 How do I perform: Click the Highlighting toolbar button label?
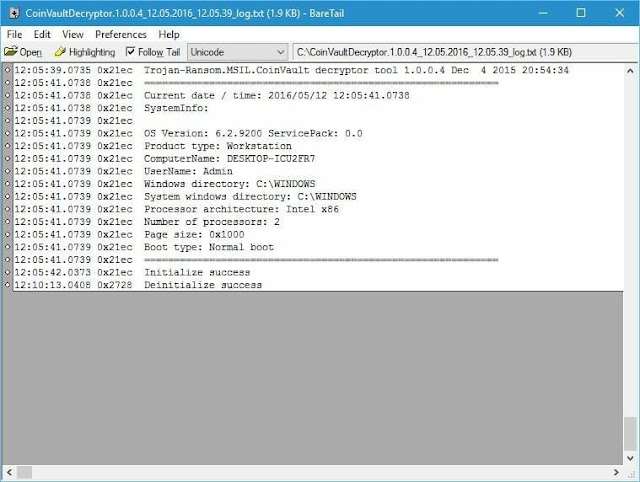point(92,52)
